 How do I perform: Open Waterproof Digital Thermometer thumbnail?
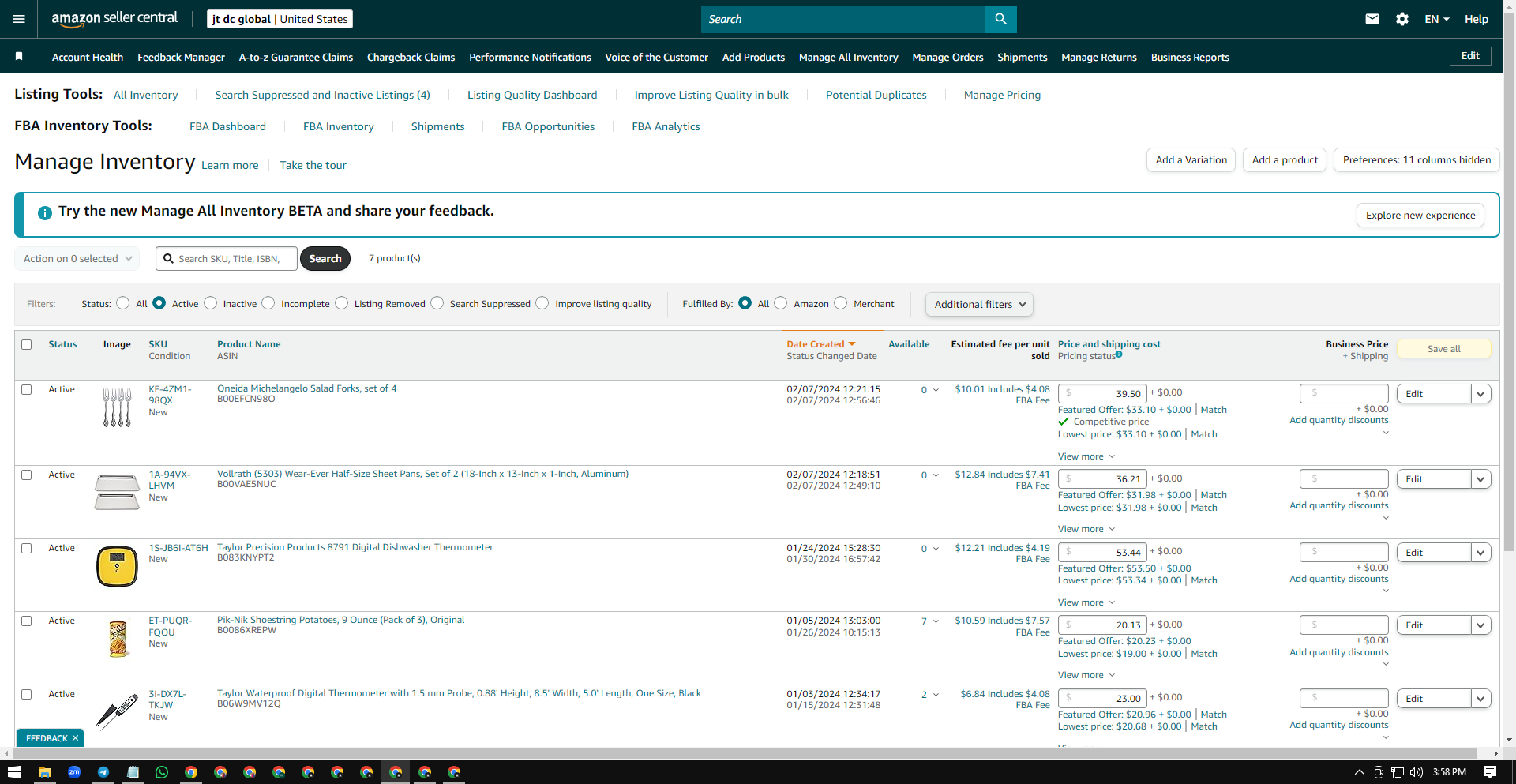coord(117,711)
